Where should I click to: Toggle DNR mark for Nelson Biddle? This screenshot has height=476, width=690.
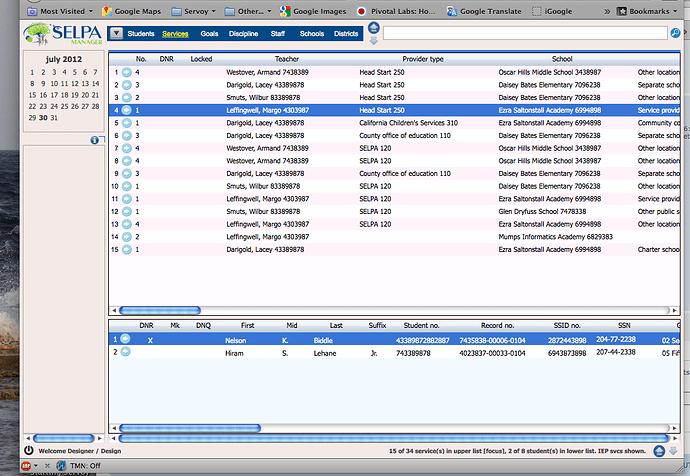[x=150, y=339]
